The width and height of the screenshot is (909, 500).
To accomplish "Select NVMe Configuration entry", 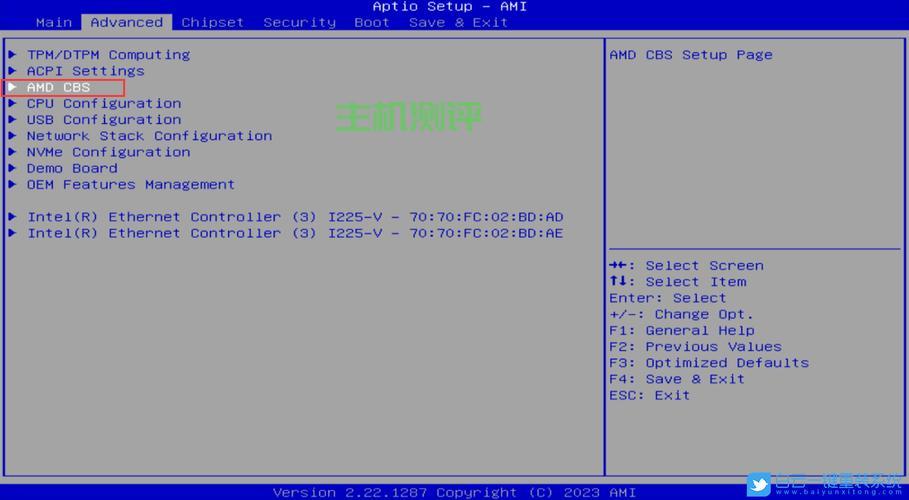I will coord(108,152).
